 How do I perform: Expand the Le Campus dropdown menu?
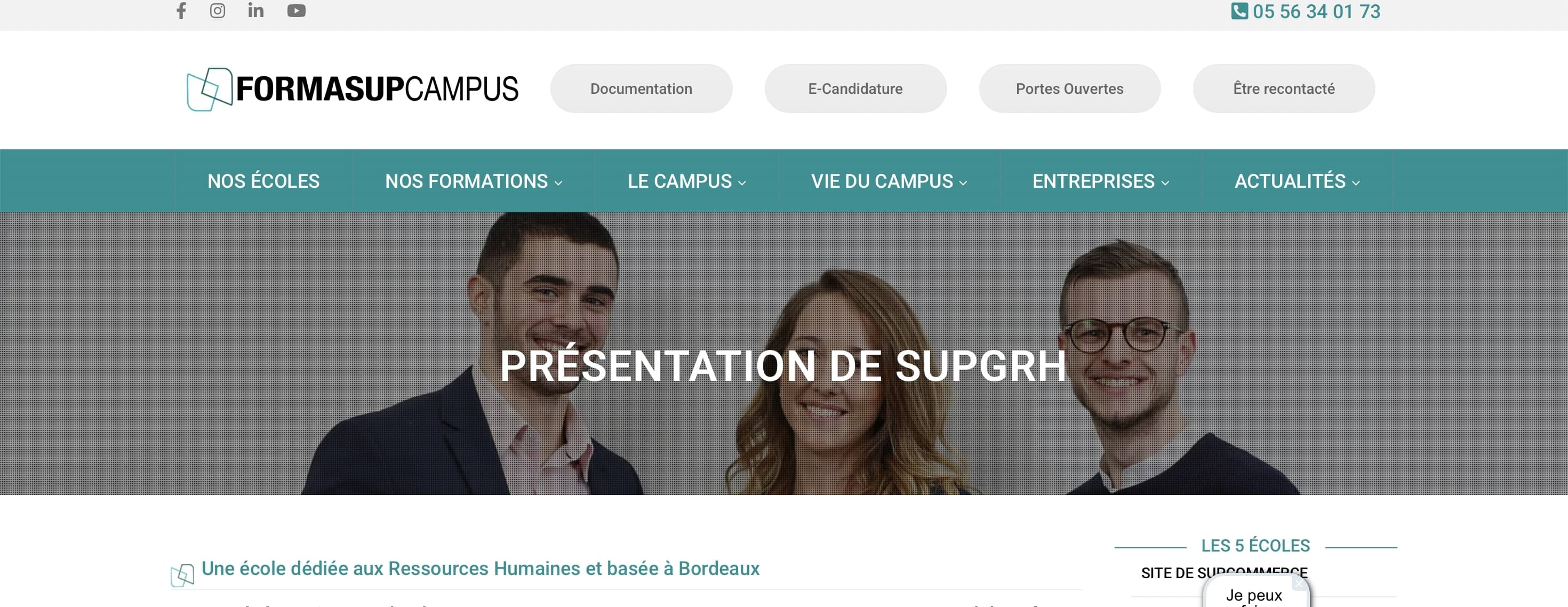[686, 181]
